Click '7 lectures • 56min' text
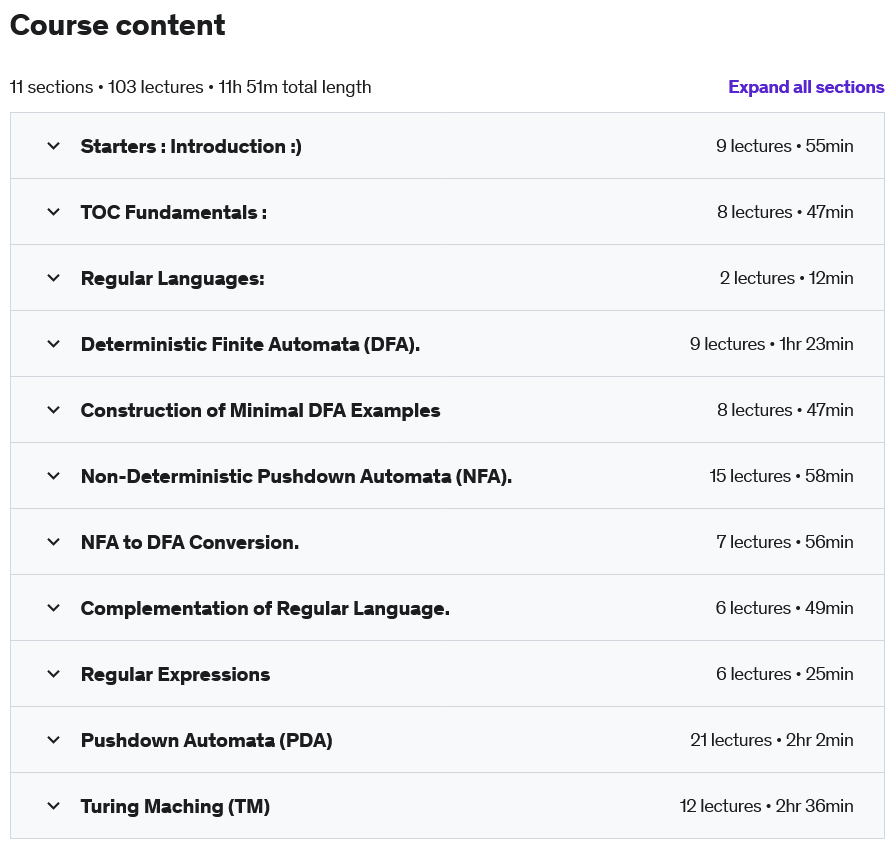 [784, 542]
